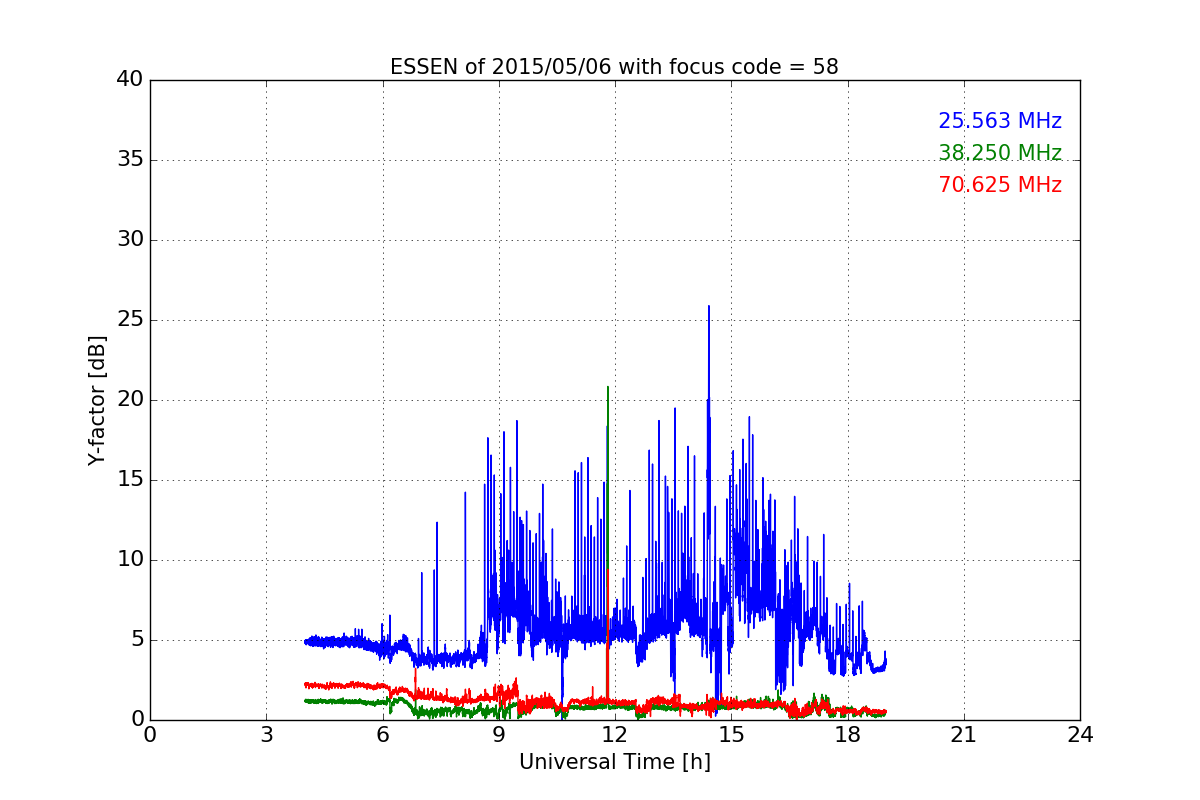Select the green 38.250 MHz legend label

pyautogui.click(x=1000, y=153)
